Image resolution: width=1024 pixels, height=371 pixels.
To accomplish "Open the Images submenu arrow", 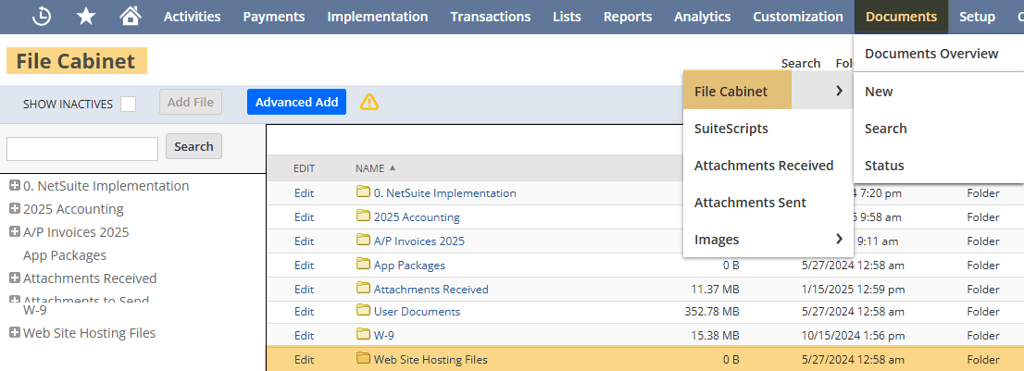I will pyautogui.click(x=839, y=240).
